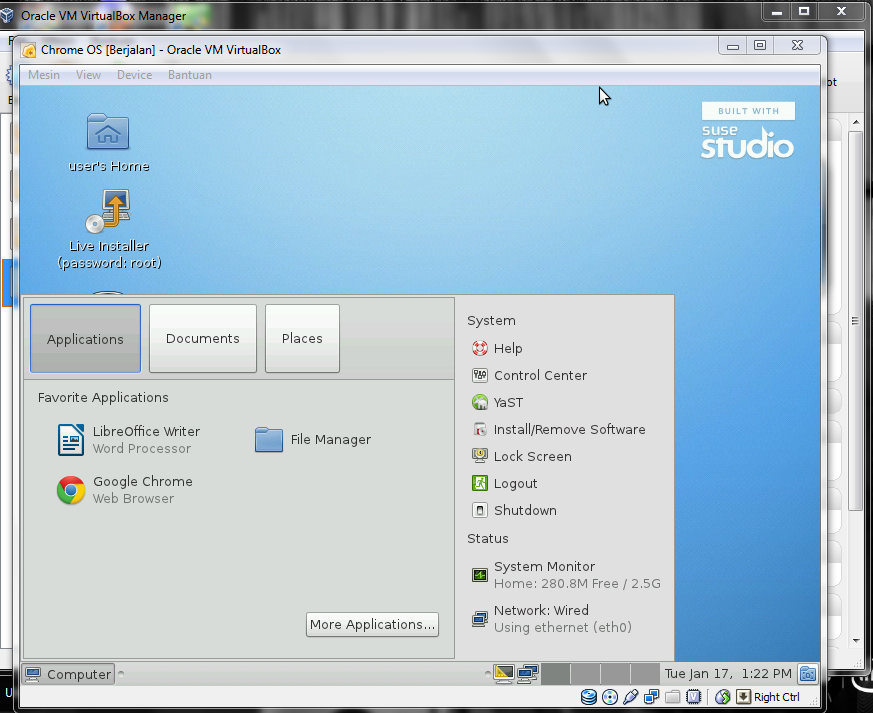Switch to the Applications tab

(85, 338)
